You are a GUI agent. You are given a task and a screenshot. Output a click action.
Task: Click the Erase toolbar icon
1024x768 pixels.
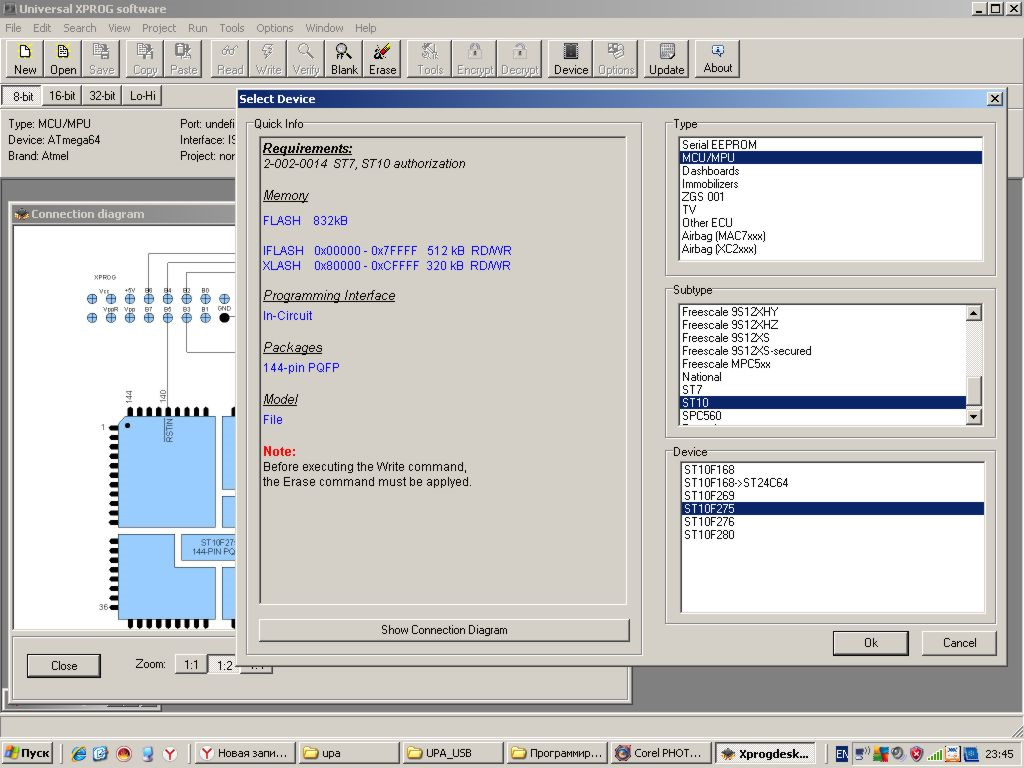[382, 58]
